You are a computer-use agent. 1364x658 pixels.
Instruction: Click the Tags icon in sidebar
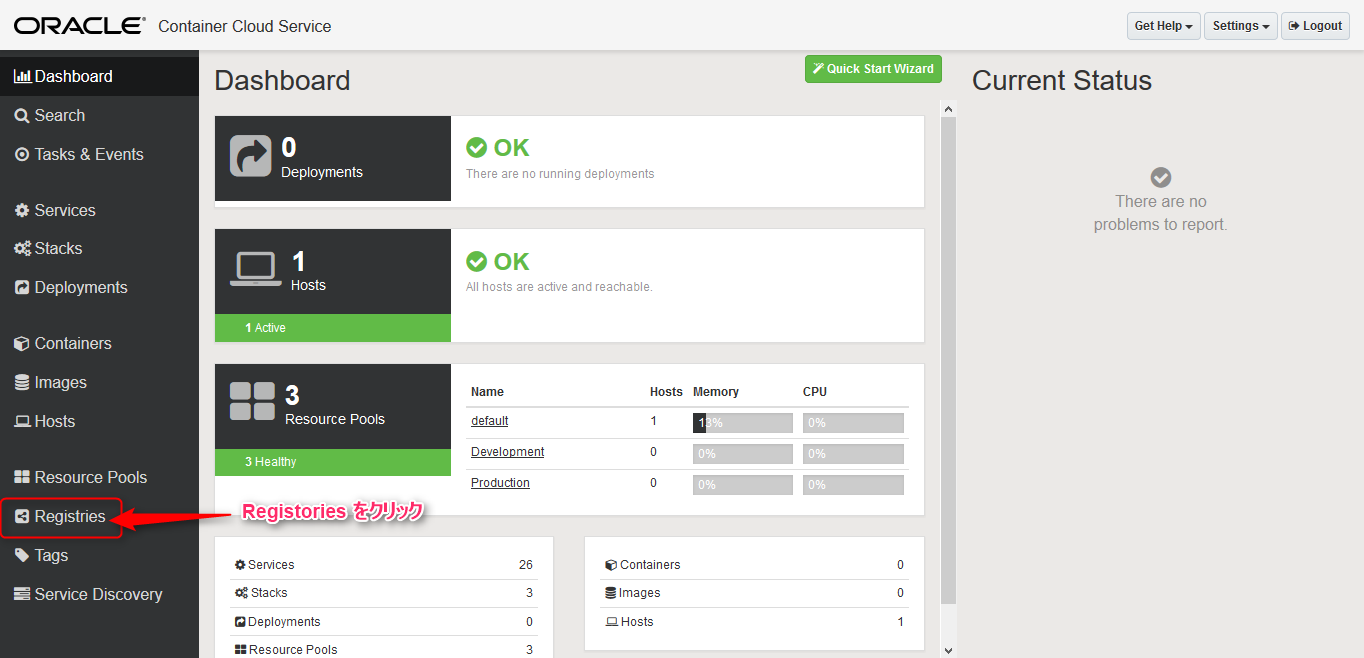[x=22, y=556]
